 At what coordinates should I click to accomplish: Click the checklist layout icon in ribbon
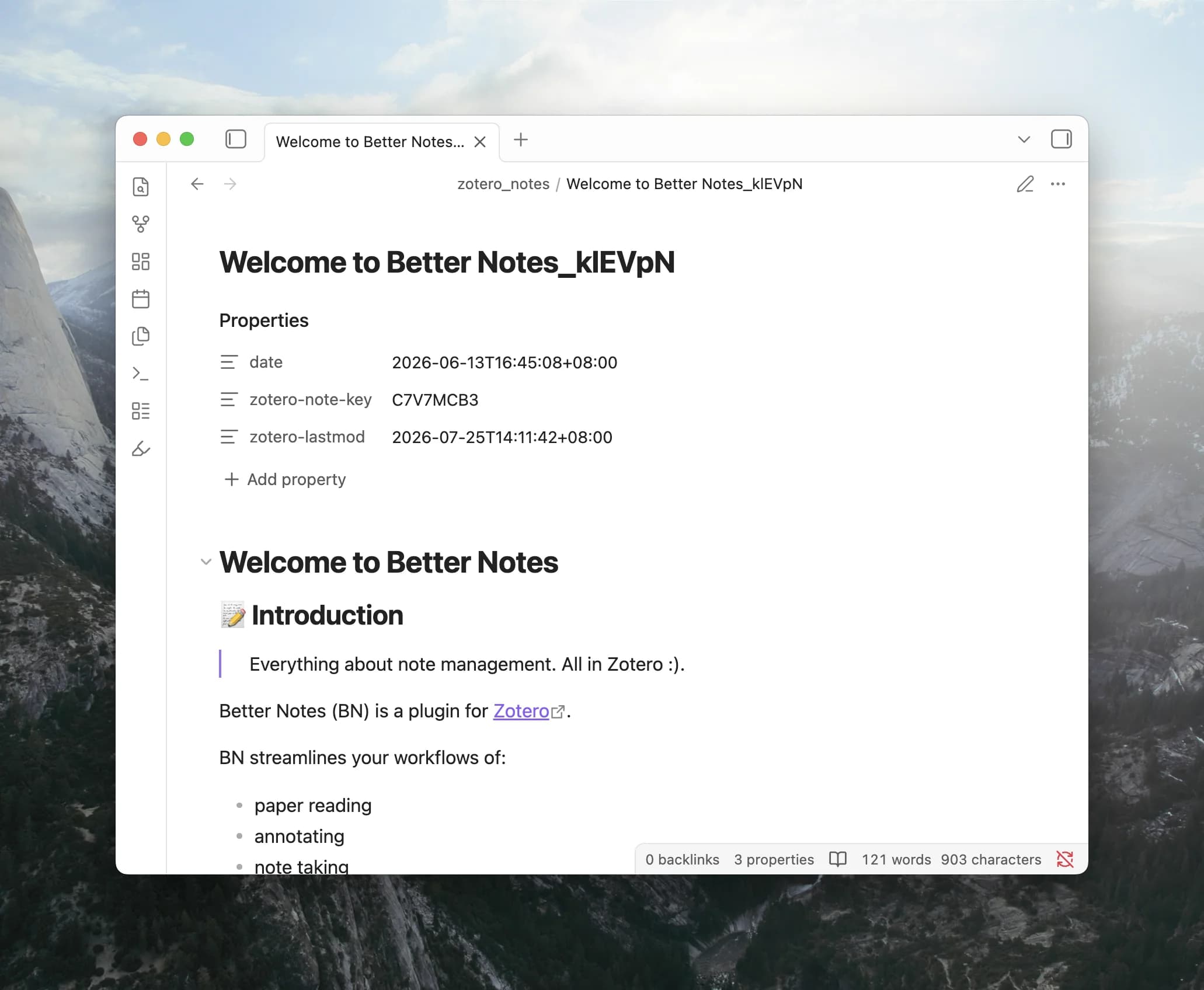(141, 411)
